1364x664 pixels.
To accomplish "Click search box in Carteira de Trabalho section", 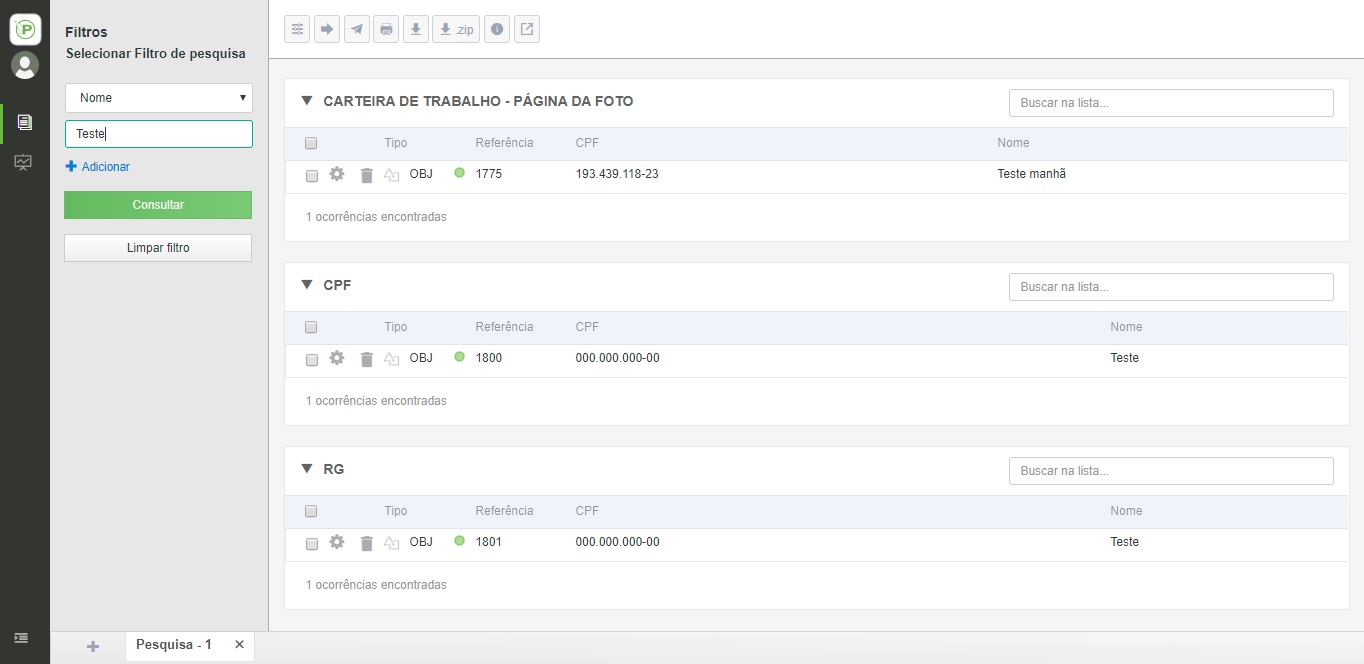I will [x=1171, y=103].
